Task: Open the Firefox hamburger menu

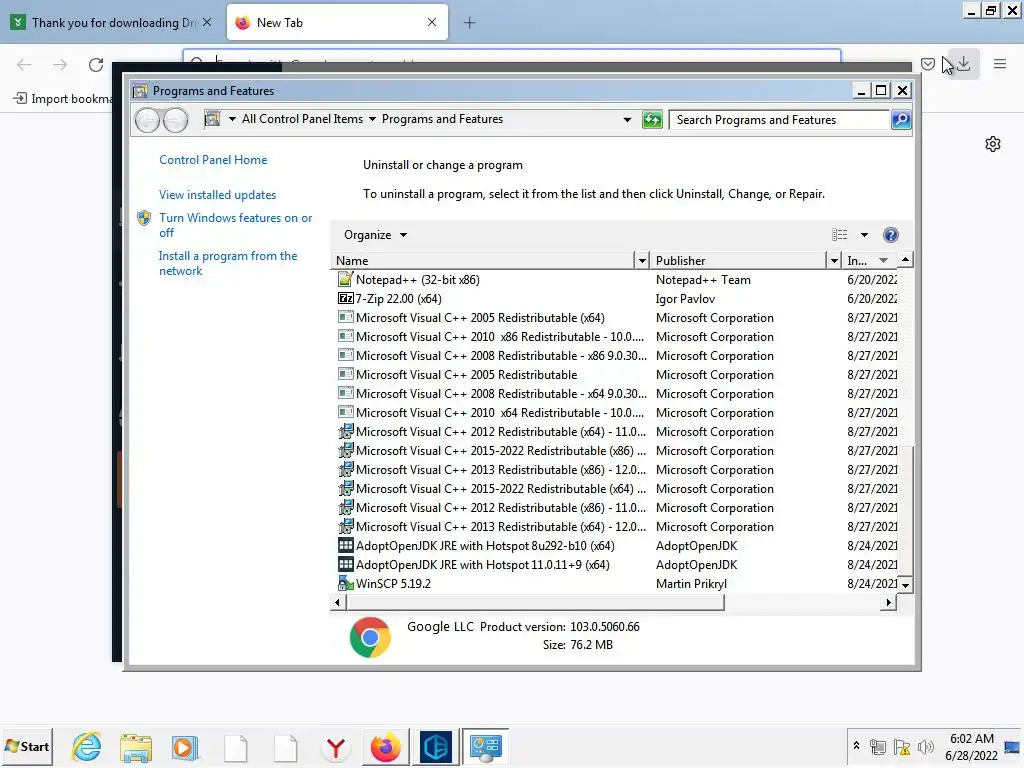Action: [1000, 64]
